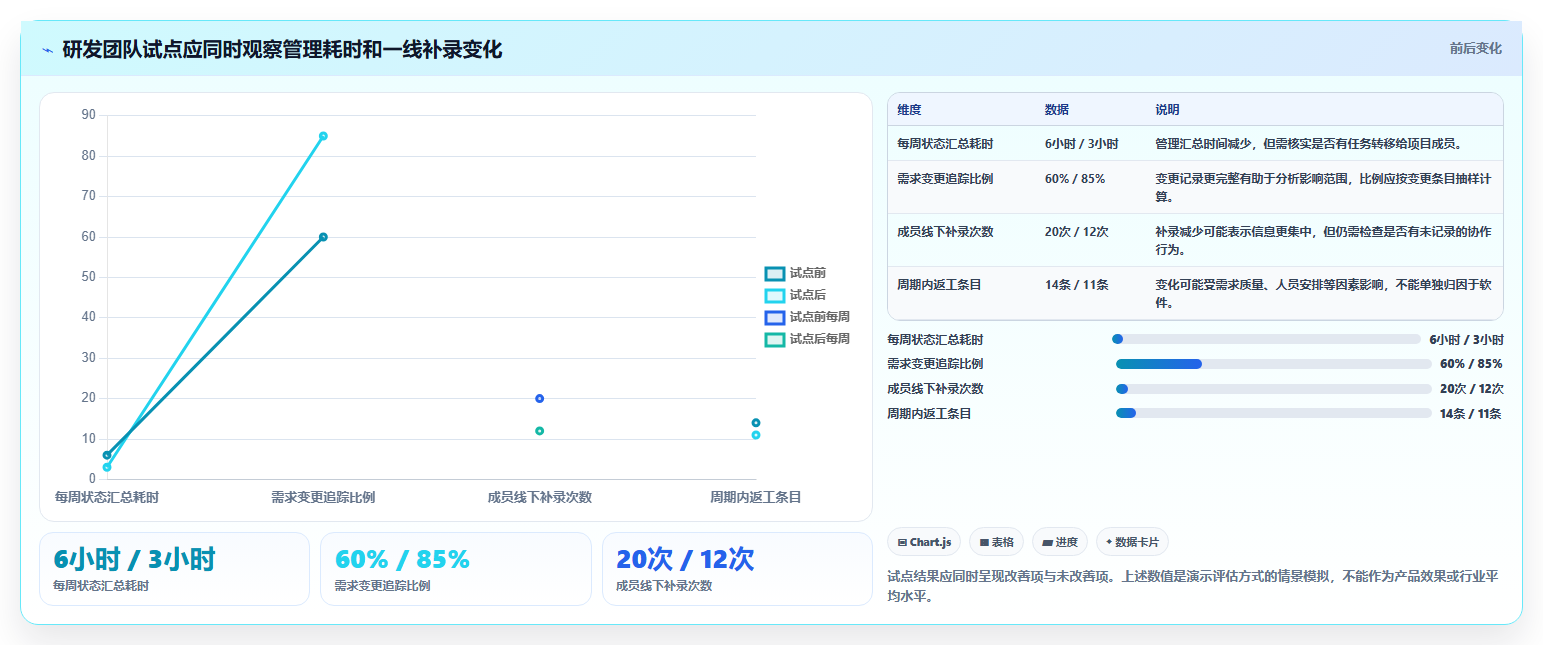Click the progress value 60% / 85%
This screenshot has height=645, width=1543.
[1471, 364]
